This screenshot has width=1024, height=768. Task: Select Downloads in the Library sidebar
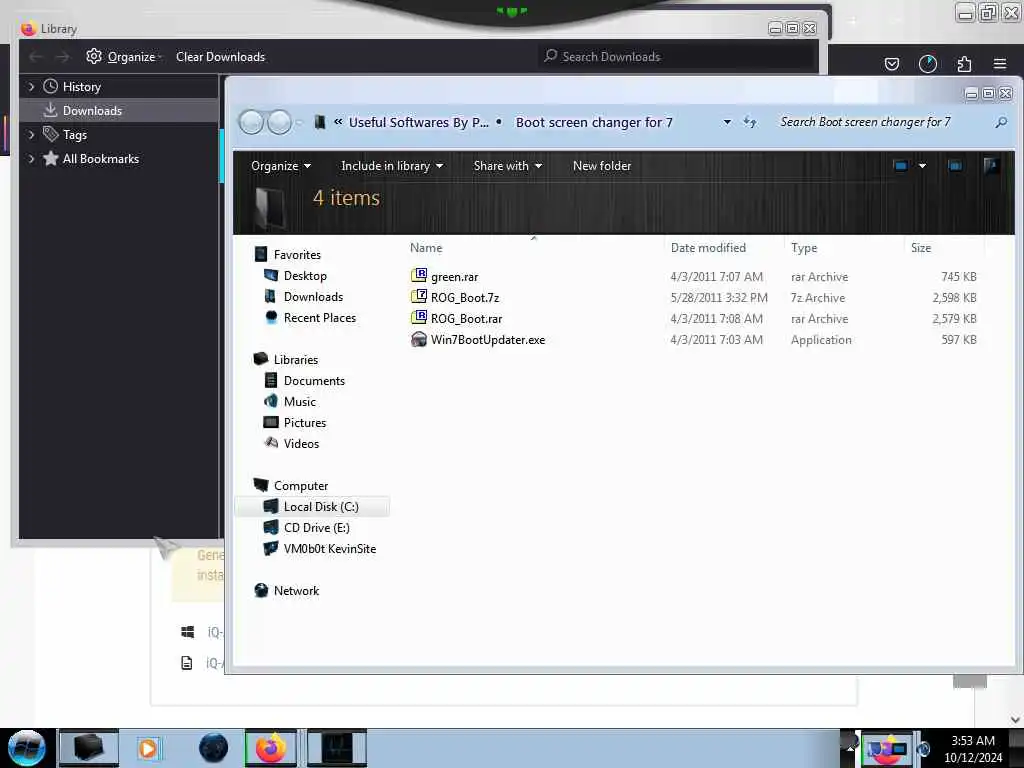[119, 111]
